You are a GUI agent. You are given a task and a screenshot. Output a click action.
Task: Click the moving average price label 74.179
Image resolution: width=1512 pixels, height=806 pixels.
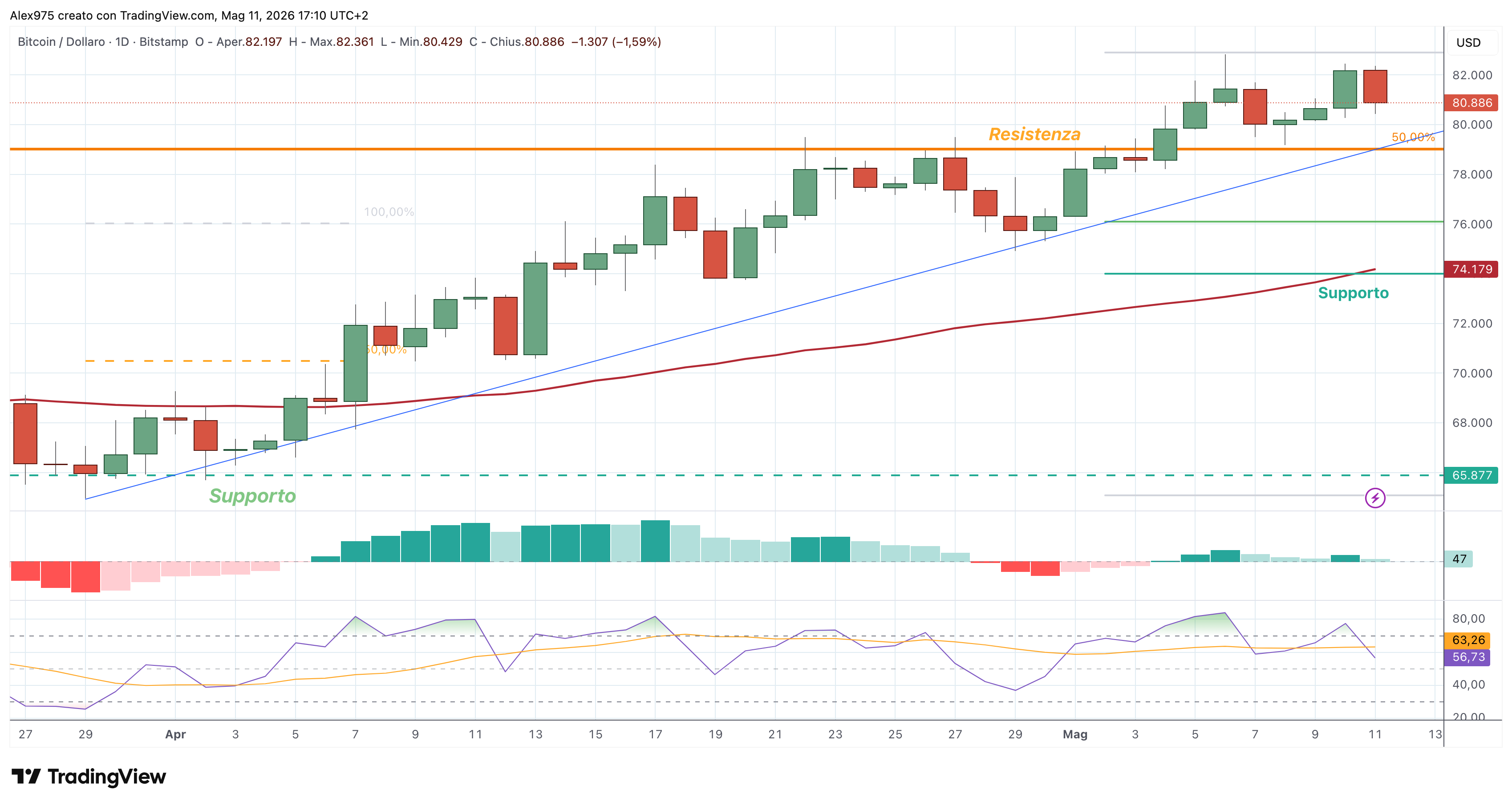(x=1471, y=269)
